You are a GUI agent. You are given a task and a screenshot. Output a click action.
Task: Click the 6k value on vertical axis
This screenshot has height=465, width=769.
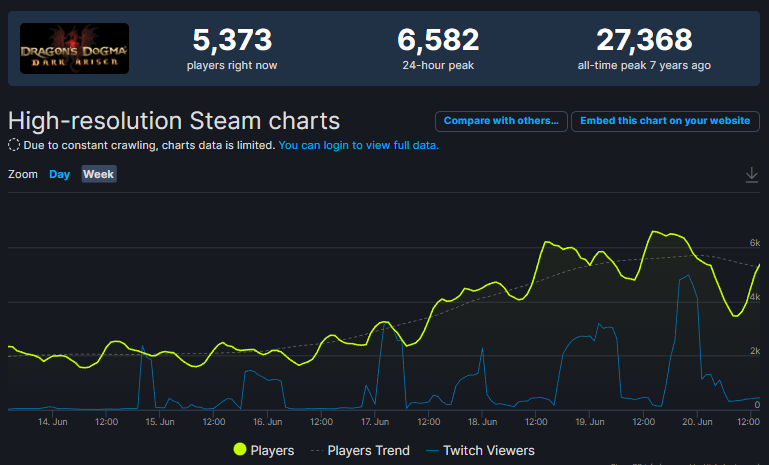click(x=755, y=243)
